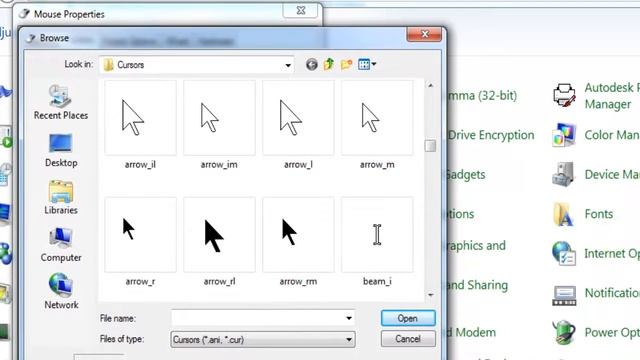Click the arrow_rl file name label
This screenshot has height=360, width=640.
[219, 282]
